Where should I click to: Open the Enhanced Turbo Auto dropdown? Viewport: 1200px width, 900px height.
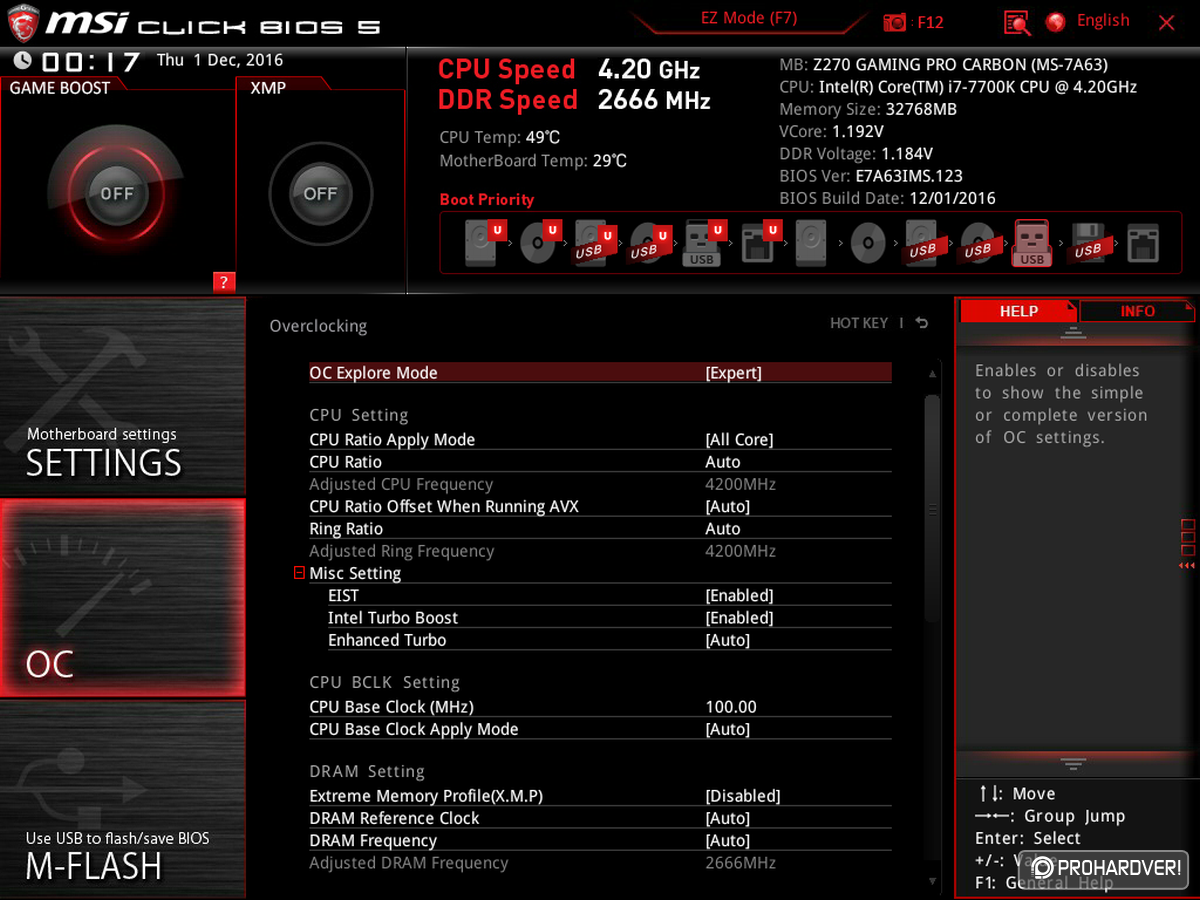[728, 640]
